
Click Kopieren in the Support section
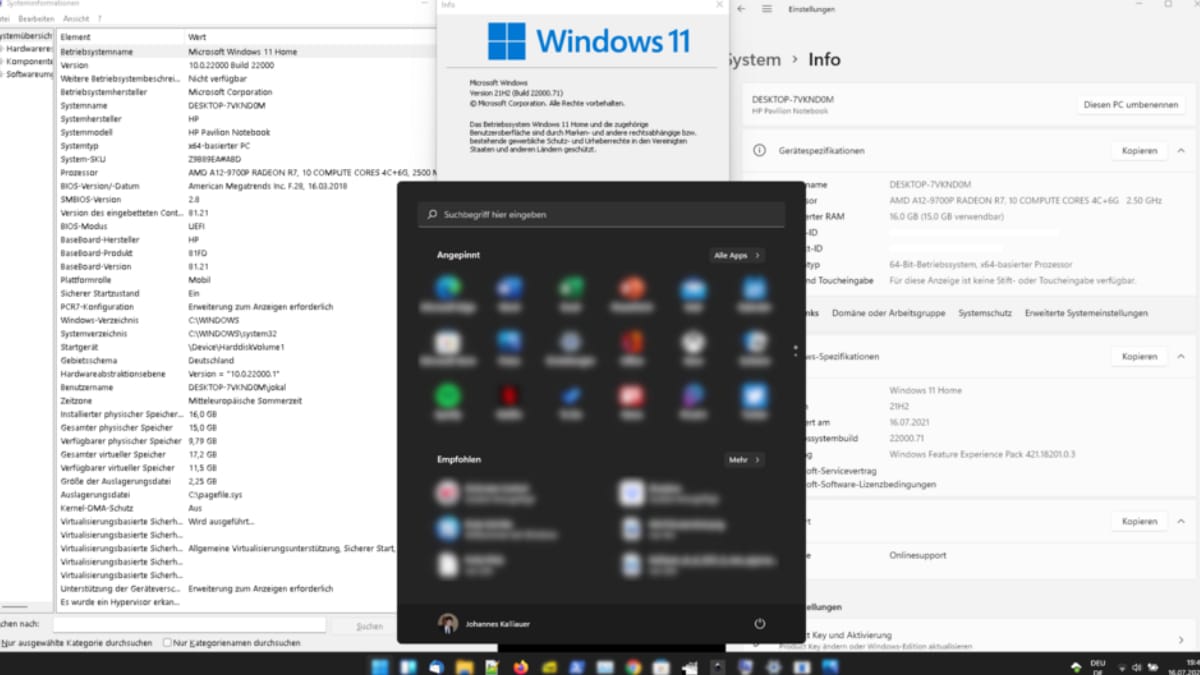[1139, 521]
